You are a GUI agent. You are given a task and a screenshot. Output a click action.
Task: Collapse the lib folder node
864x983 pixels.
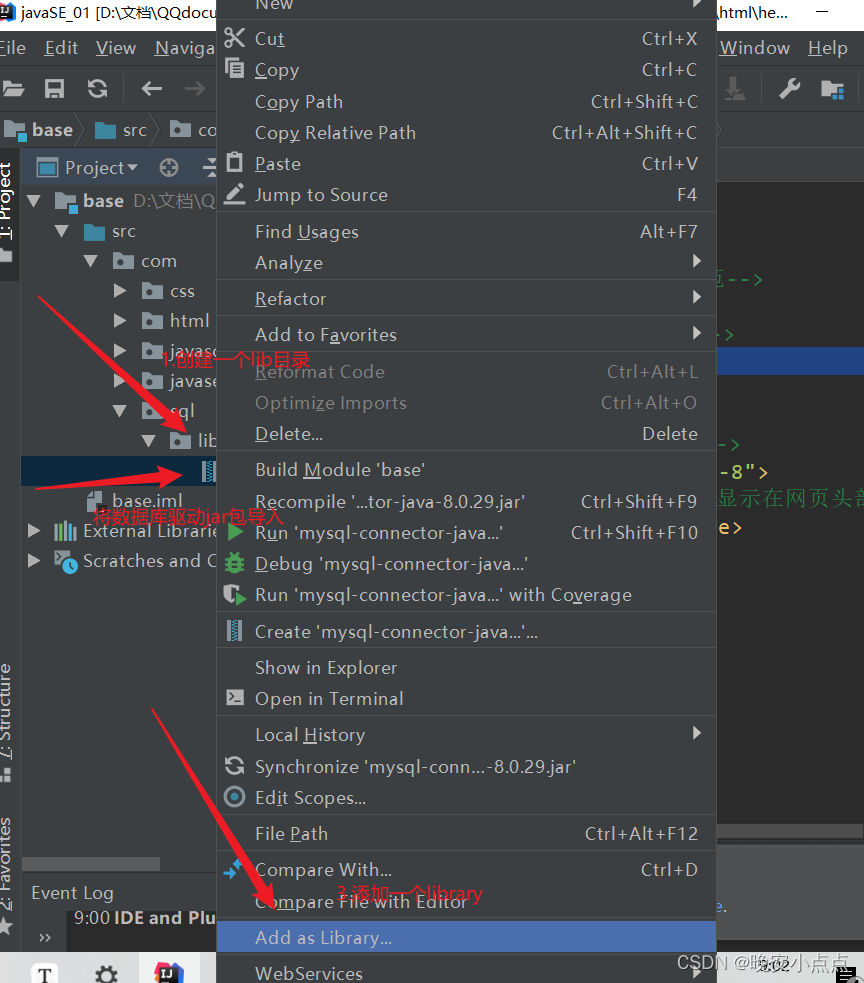tap(149, 441)
